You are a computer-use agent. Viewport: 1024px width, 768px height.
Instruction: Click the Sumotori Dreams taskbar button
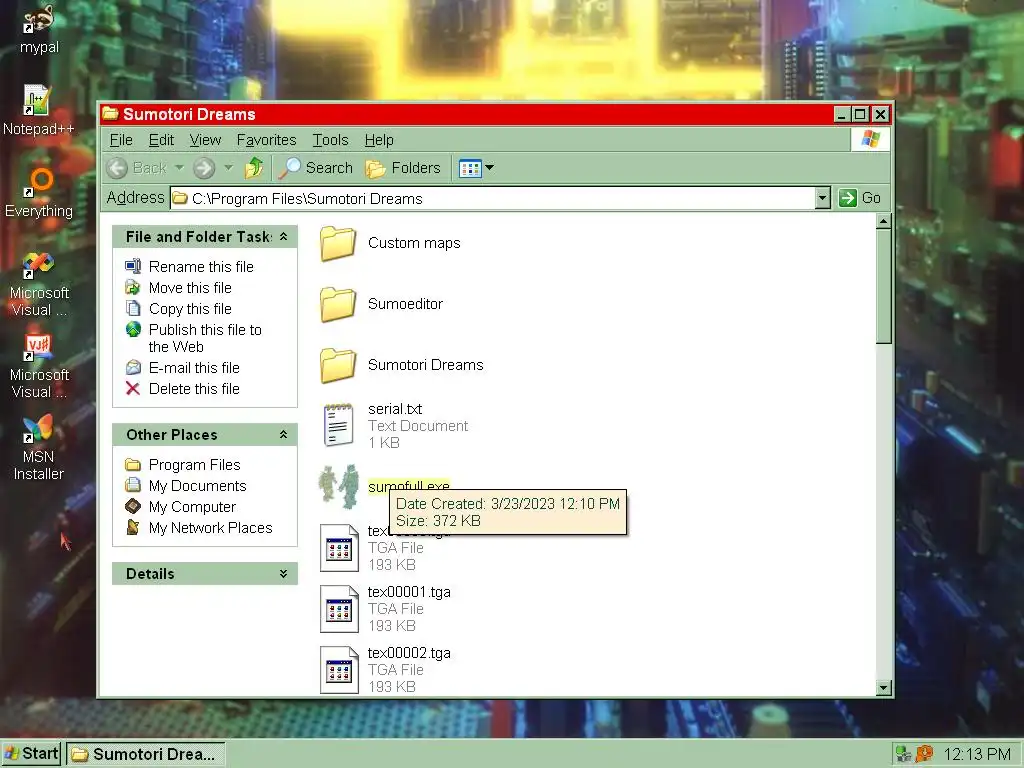(146, 754)
